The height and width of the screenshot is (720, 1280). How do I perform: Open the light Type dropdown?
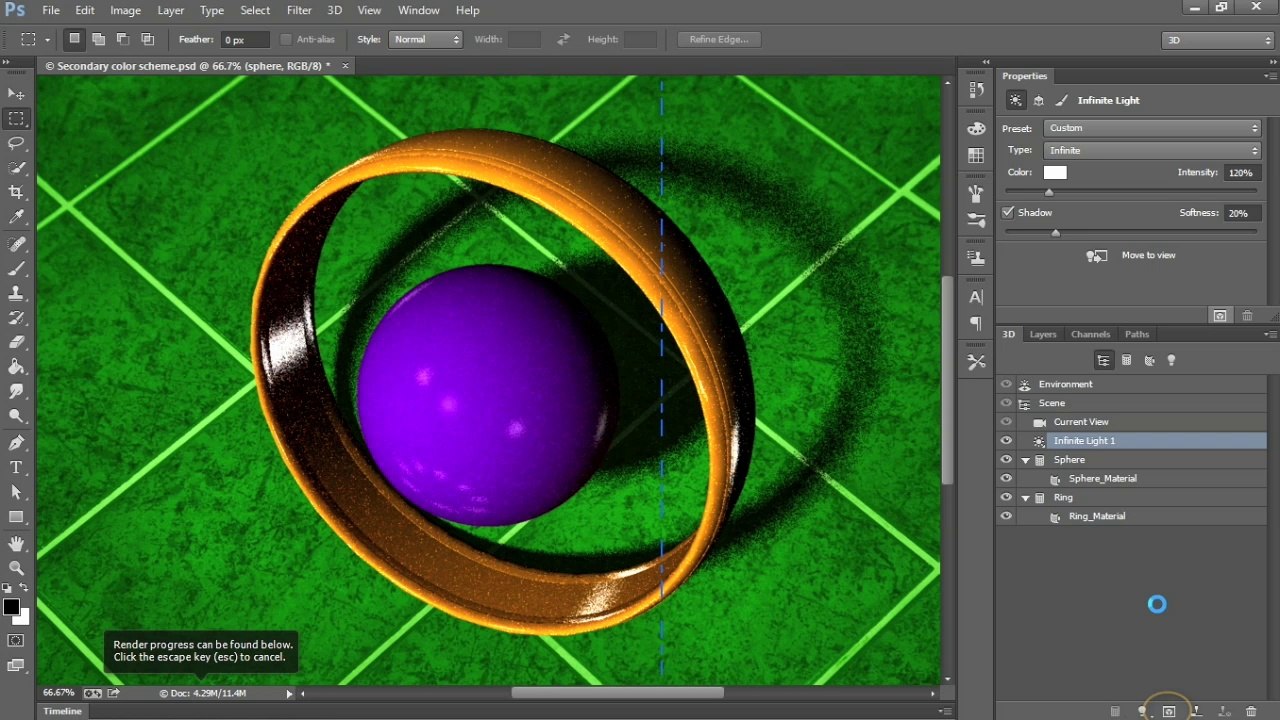[1153, 150]
